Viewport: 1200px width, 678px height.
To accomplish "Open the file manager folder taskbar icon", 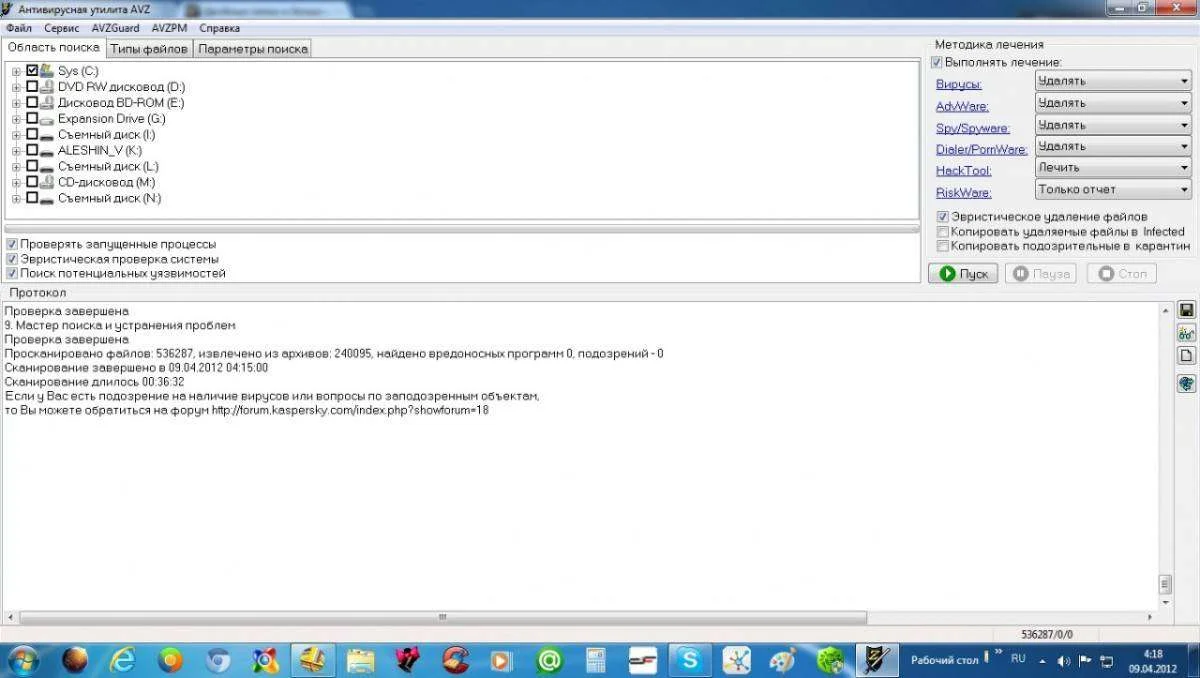I will coord(360,660).
